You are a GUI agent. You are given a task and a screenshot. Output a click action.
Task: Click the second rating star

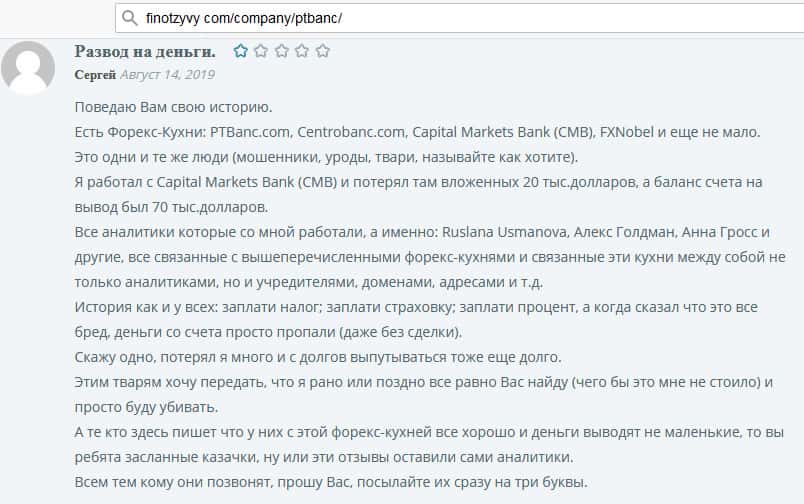(x=261, y=51)
